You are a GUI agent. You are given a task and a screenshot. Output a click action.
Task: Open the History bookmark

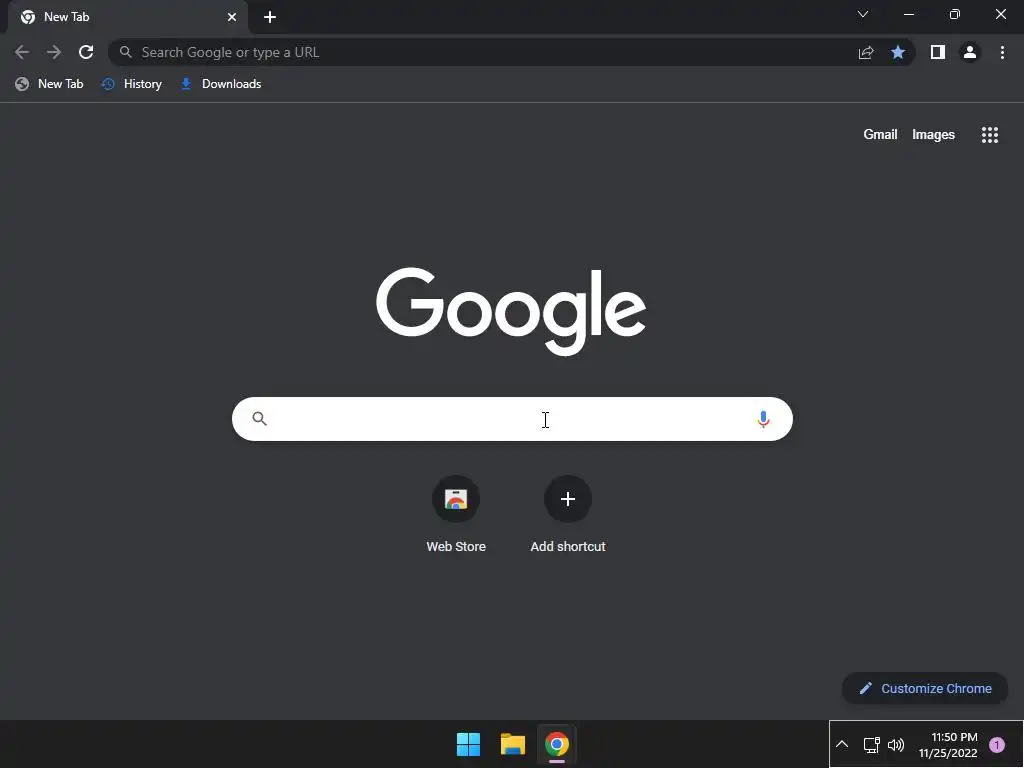point(132,84)
